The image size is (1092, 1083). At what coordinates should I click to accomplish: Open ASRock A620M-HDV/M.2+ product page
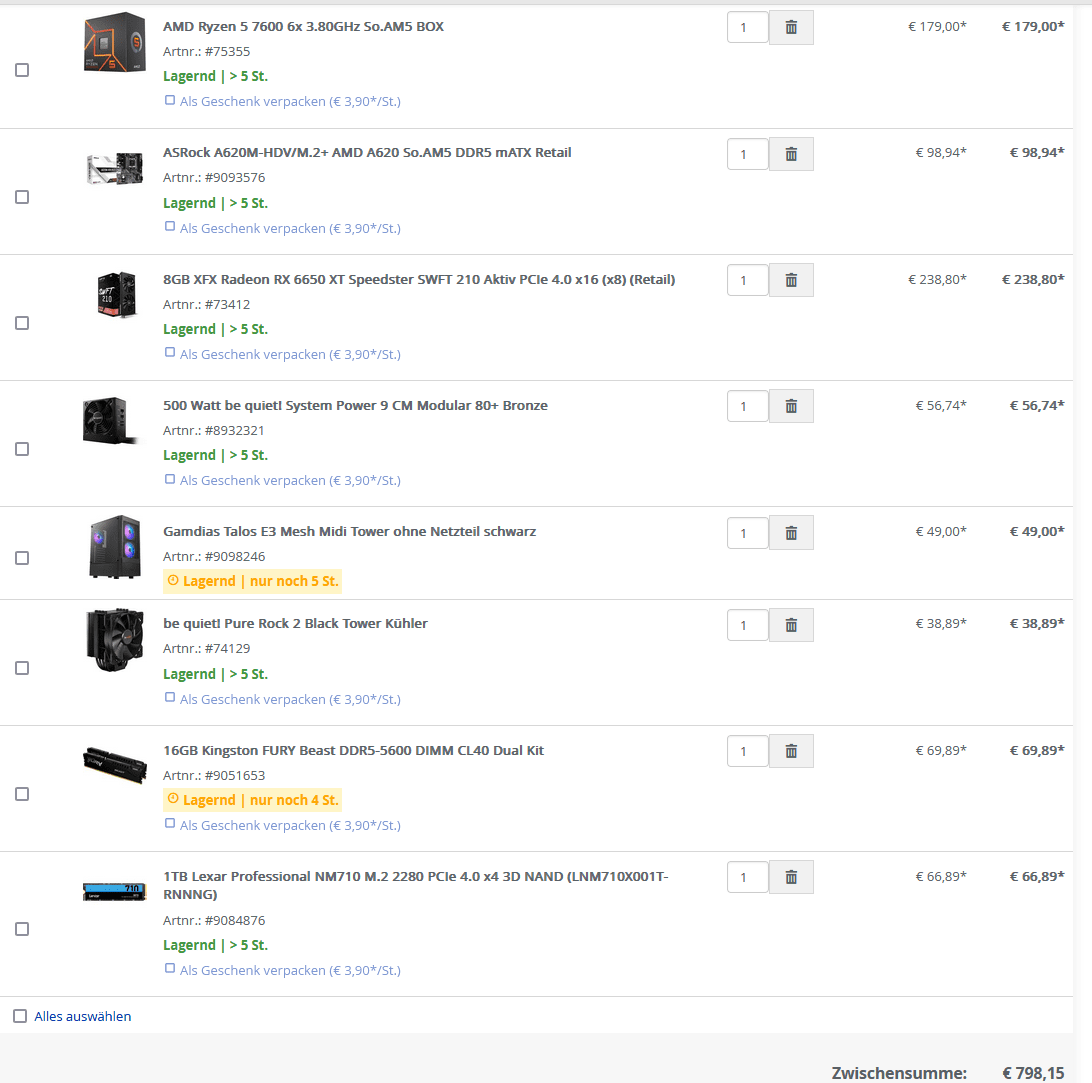pyautogui.click(x=367, y=153)
